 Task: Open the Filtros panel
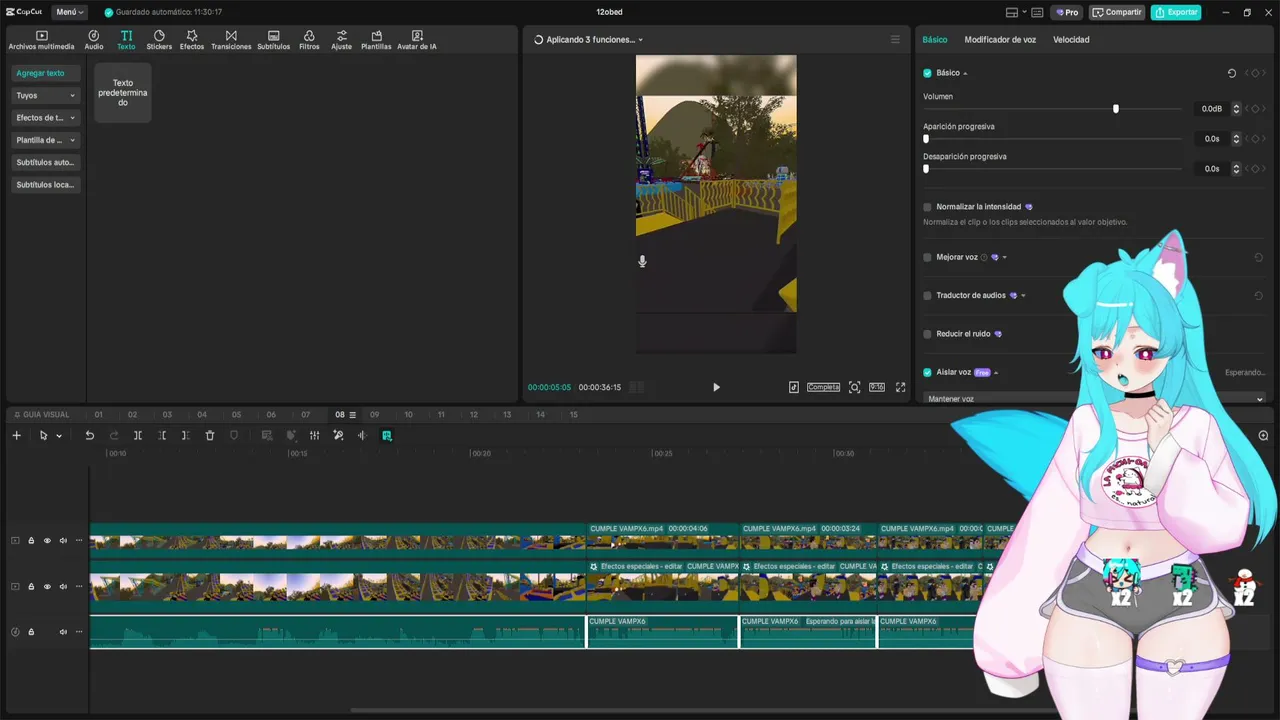[x=309, y=40]
